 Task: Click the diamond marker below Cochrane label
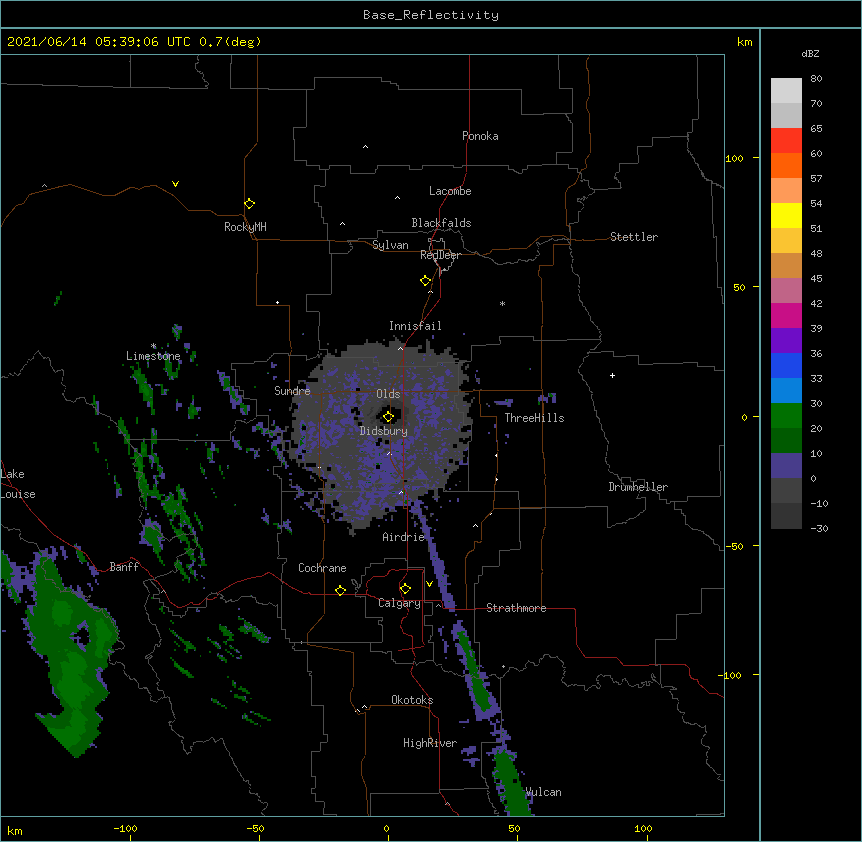click(x=340, y=590)
